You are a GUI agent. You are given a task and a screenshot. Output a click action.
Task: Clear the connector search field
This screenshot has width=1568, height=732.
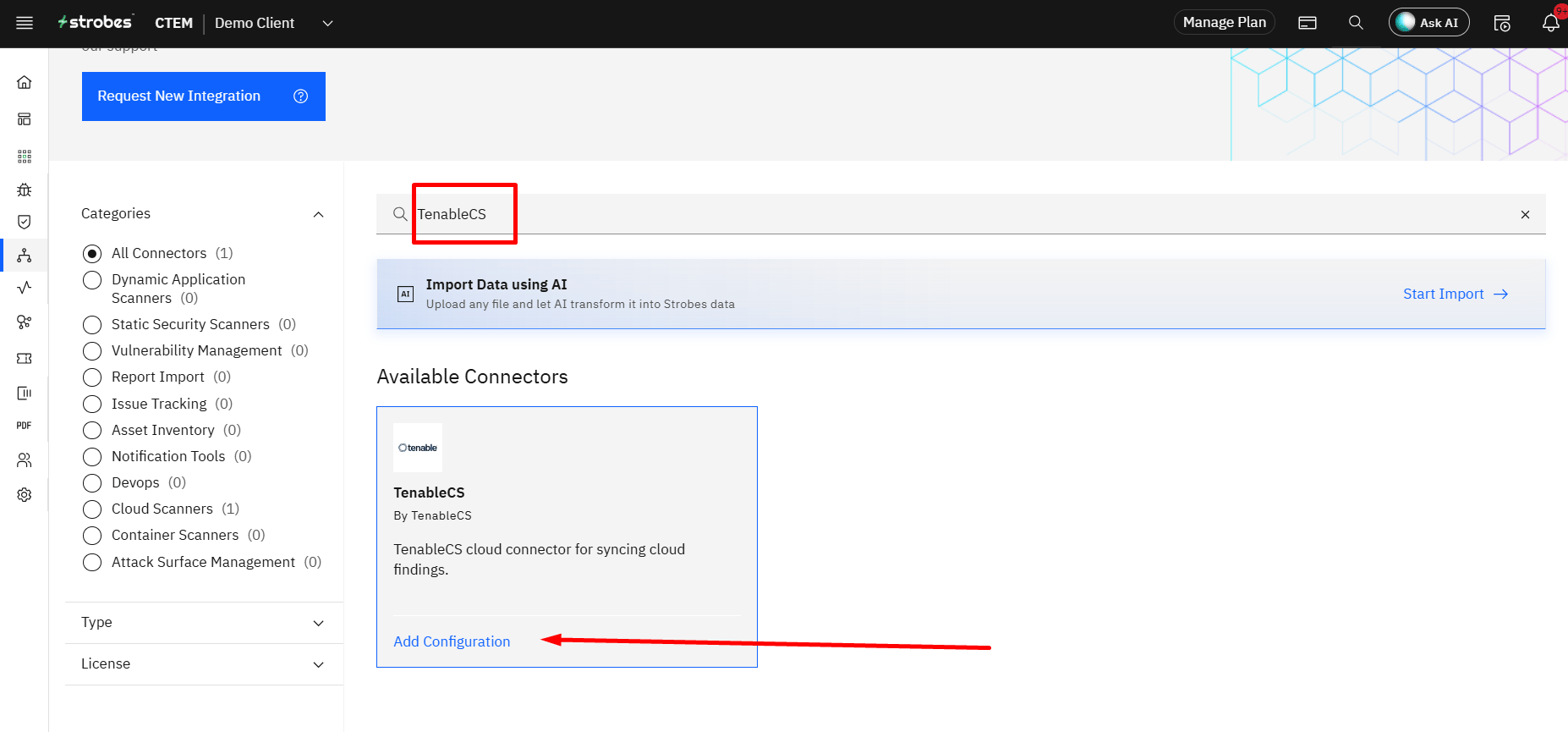1525,215
